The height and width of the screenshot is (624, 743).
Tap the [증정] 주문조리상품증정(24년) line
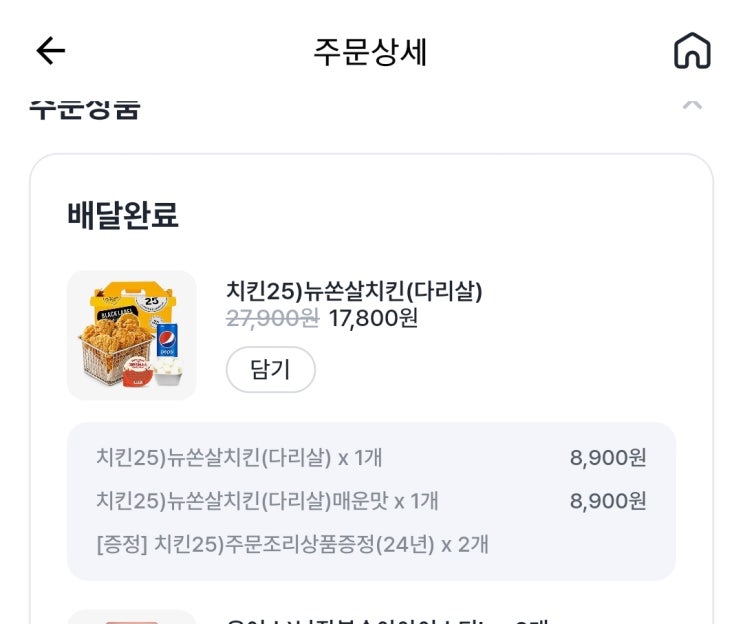pyautogui.click(x=292, y=545)
